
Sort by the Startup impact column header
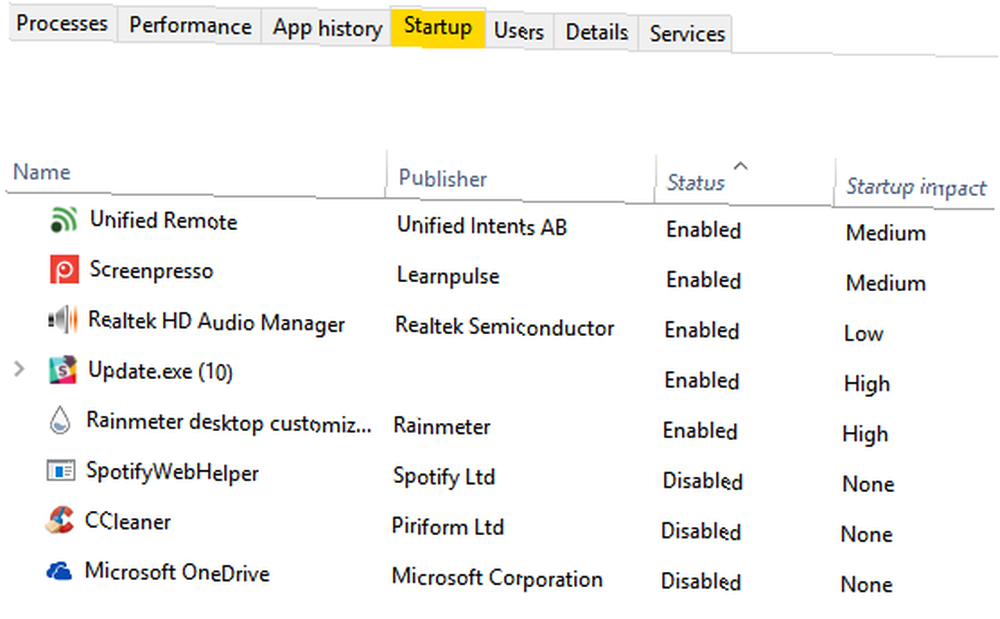tap(915, 187)
